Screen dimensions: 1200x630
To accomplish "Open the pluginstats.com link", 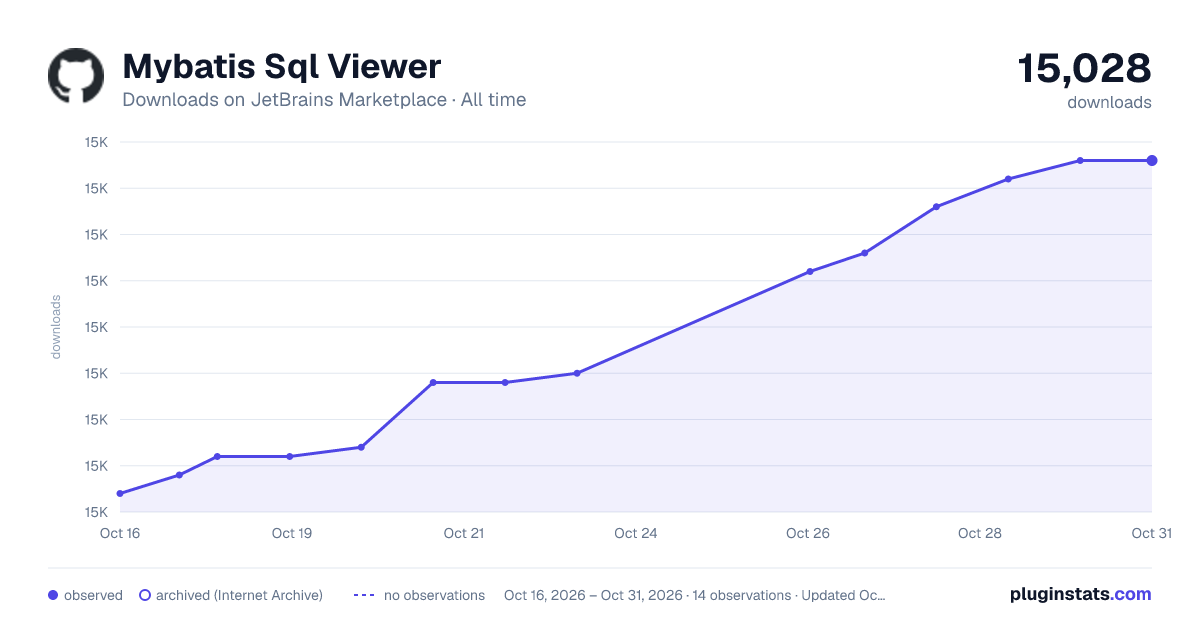I will 1081,594.
